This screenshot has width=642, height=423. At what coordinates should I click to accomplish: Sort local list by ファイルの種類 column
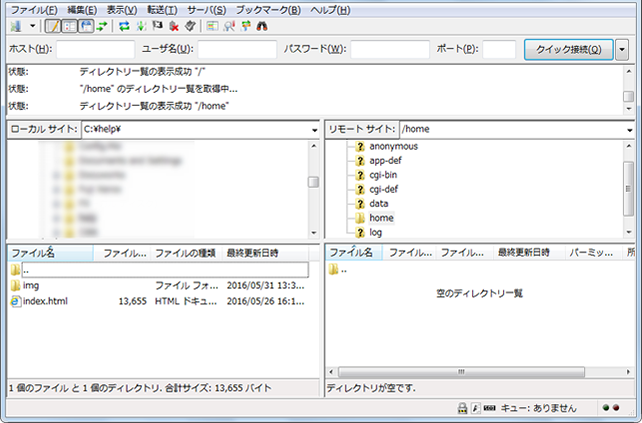(186, 253)
